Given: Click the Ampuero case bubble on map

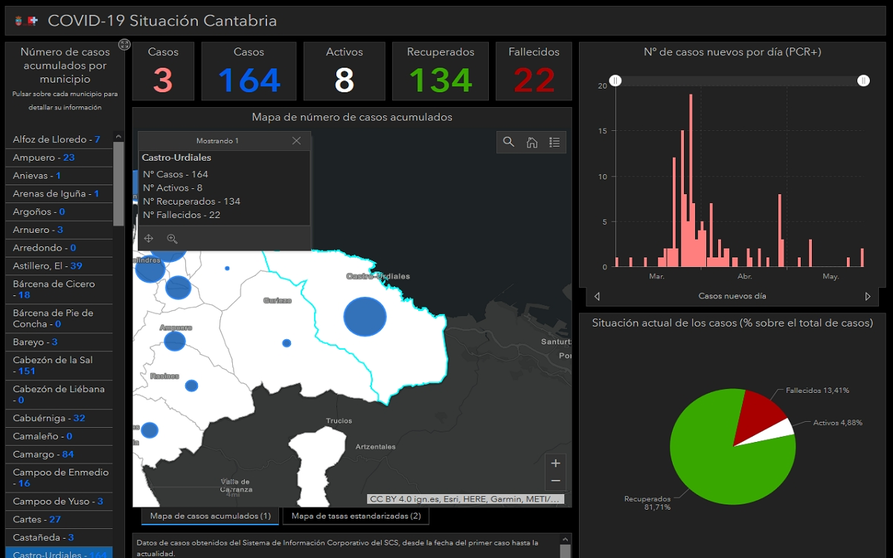Looking at the screenshot, I should pyautogui.click(x=175, y=341).
